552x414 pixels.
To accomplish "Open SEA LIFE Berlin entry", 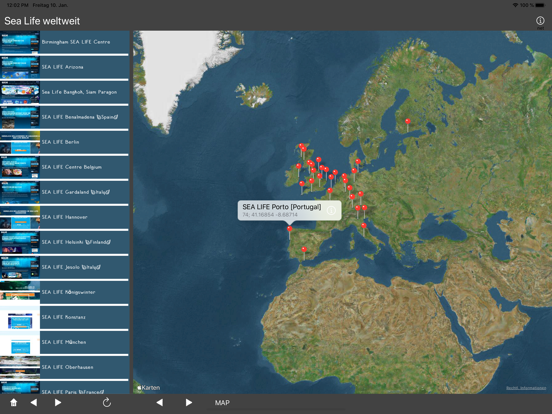I will coord(64,142).
